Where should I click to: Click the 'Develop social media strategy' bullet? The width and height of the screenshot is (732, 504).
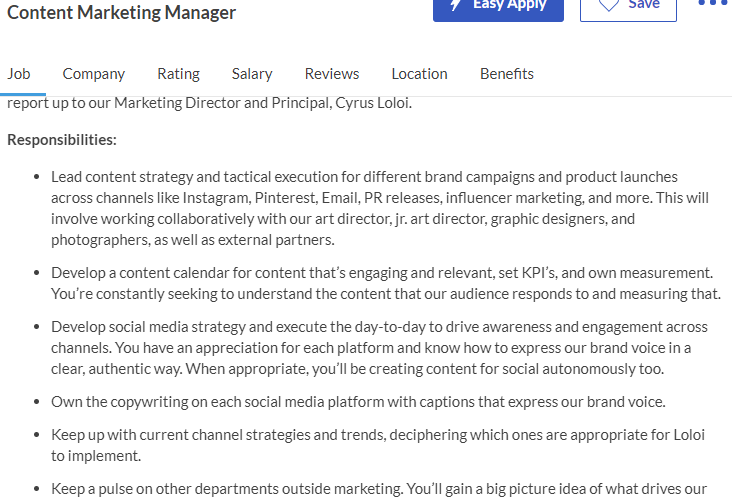380,348
